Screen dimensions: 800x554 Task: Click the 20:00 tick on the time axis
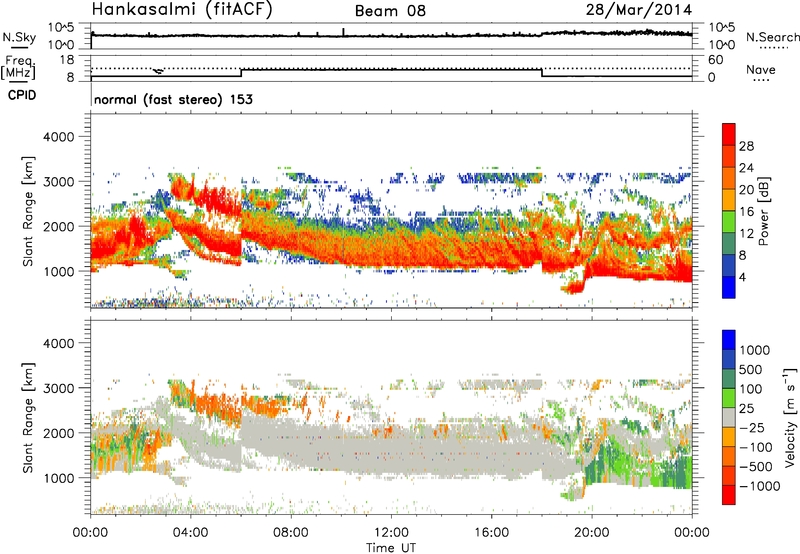pos(591,531)
